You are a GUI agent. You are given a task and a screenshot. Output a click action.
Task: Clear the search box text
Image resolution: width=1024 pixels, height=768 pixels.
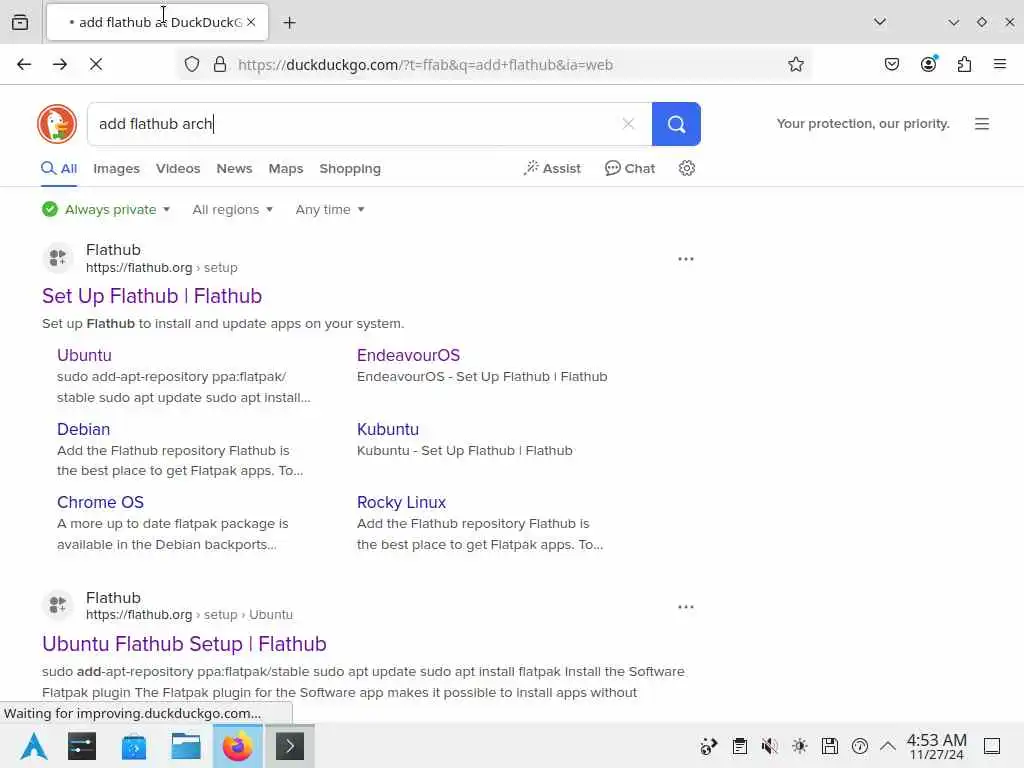[628, 123]
